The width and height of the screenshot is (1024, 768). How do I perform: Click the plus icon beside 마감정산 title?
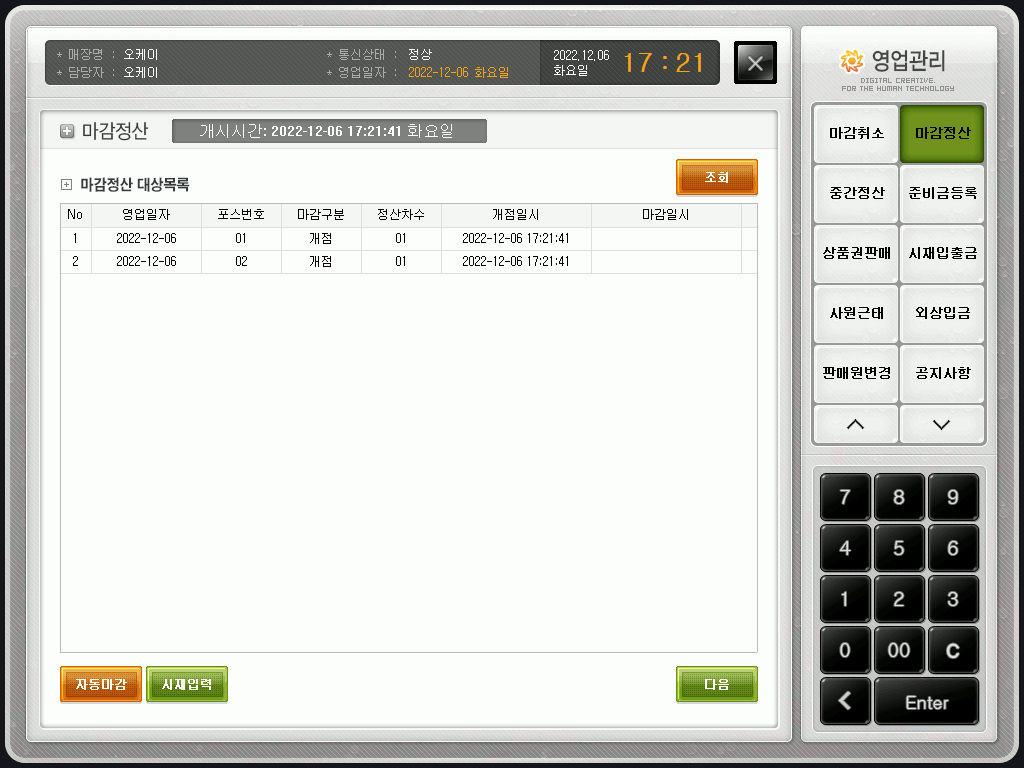coord(67,131)
